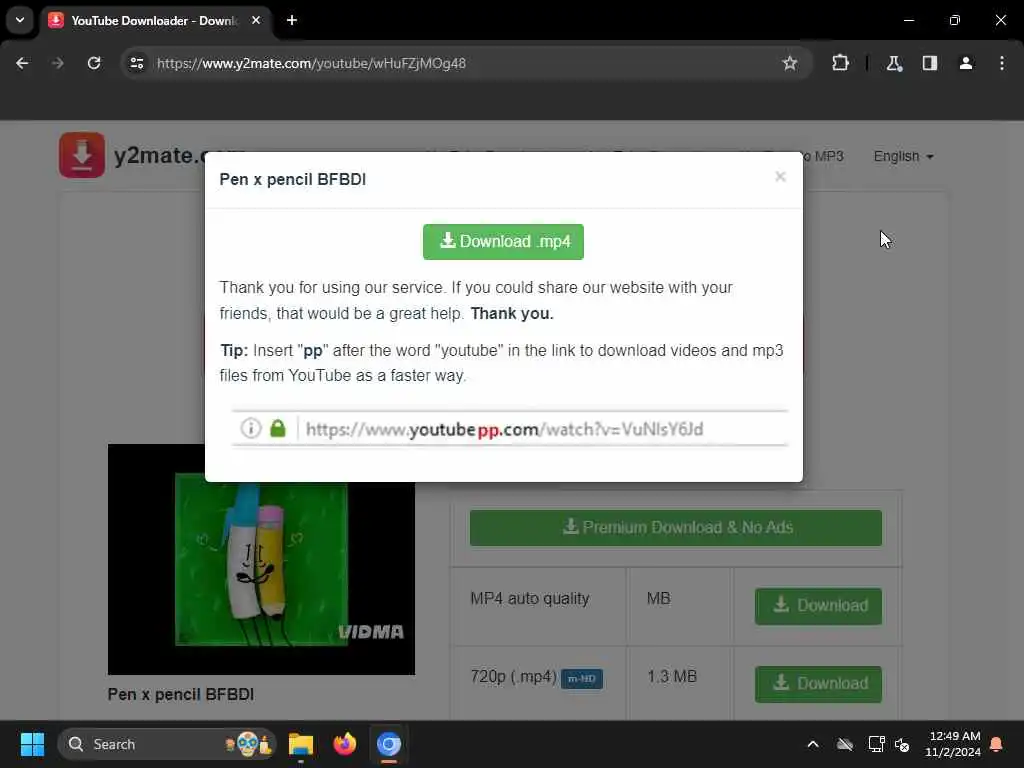Open the tab search dropdown arrow
This screenshot has height=768, width=1024.
tap(20, 20)
